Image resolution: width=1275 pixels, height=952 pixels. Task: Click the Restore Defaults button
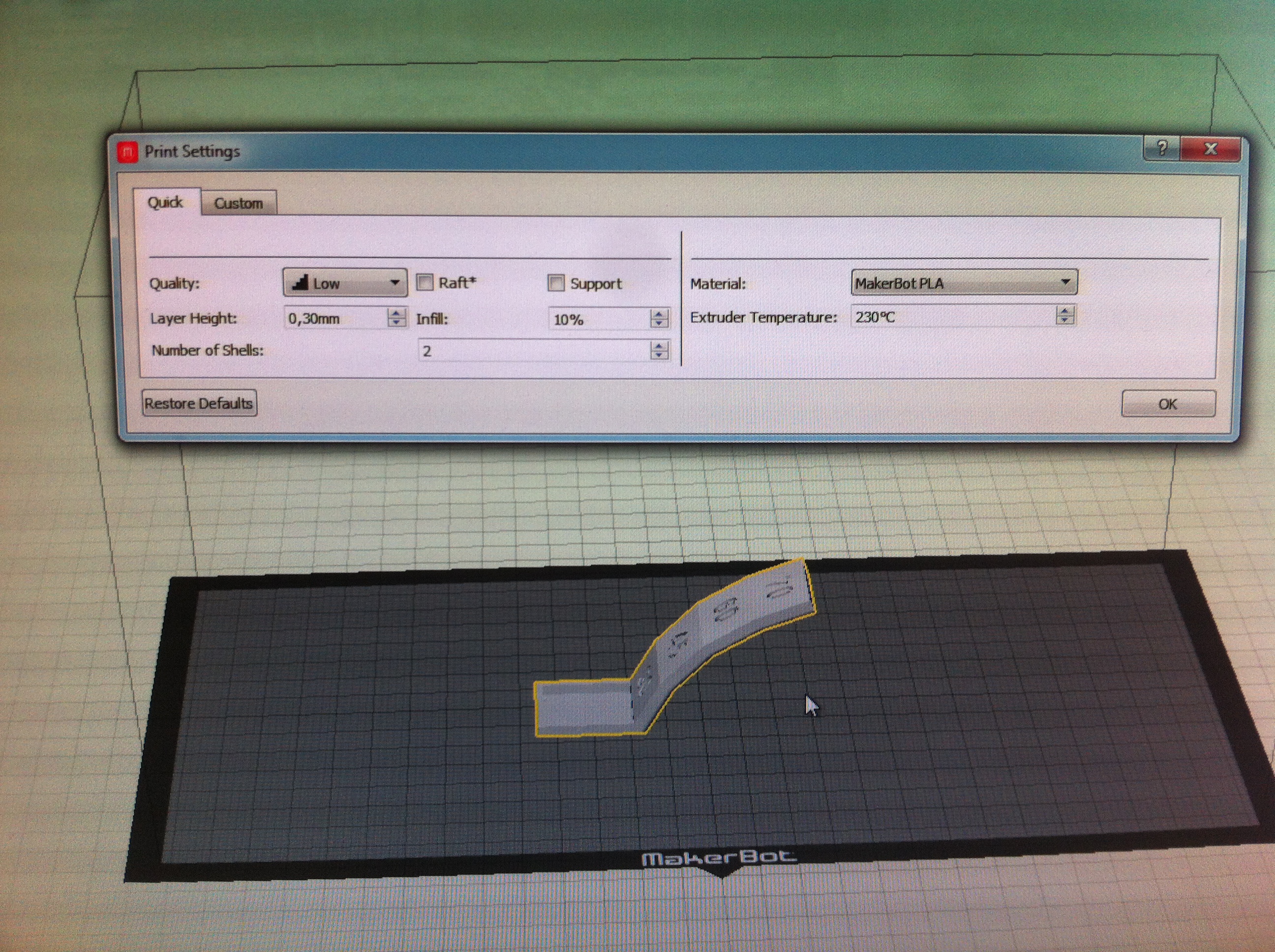[x=199, y=403]
